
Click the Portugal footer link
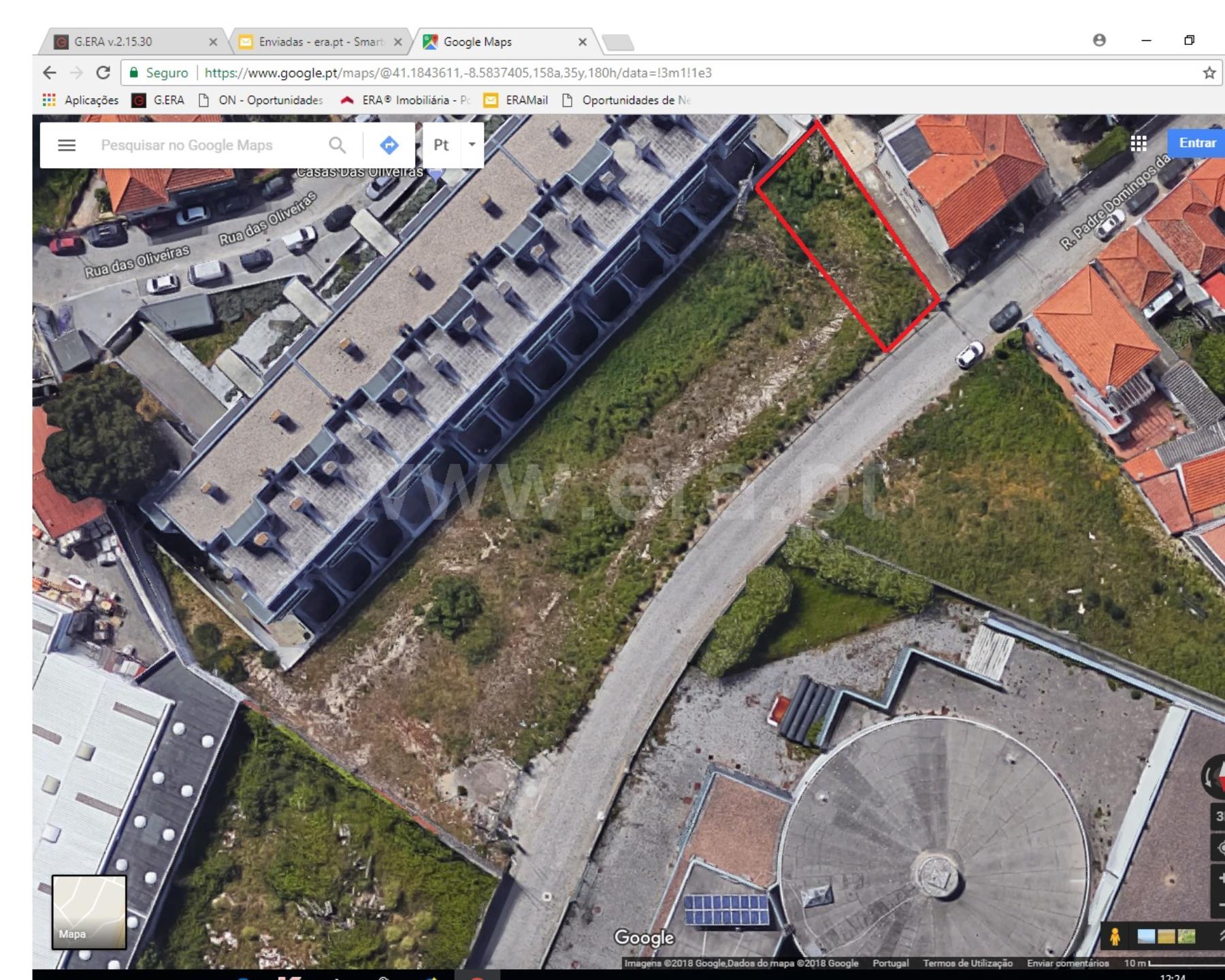click(890, 963)
